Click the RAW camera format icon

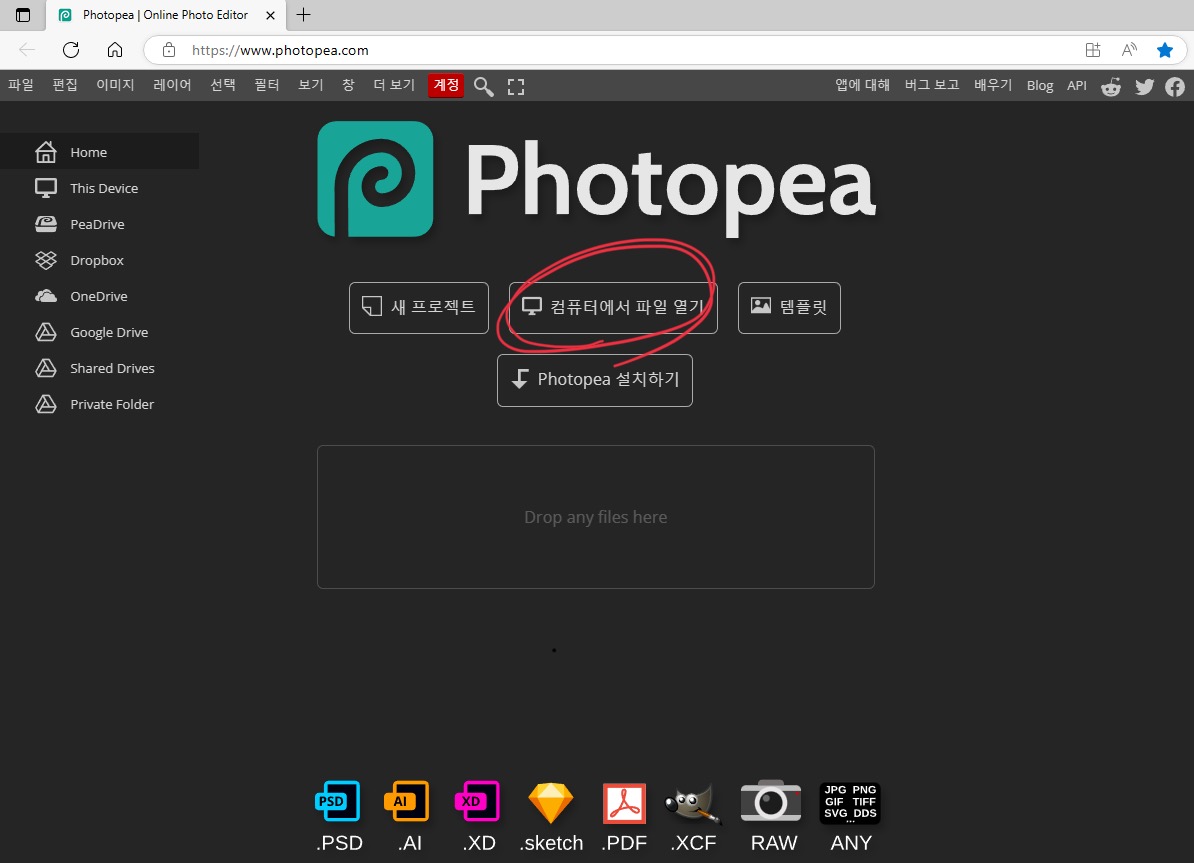[x=771, y=801]
